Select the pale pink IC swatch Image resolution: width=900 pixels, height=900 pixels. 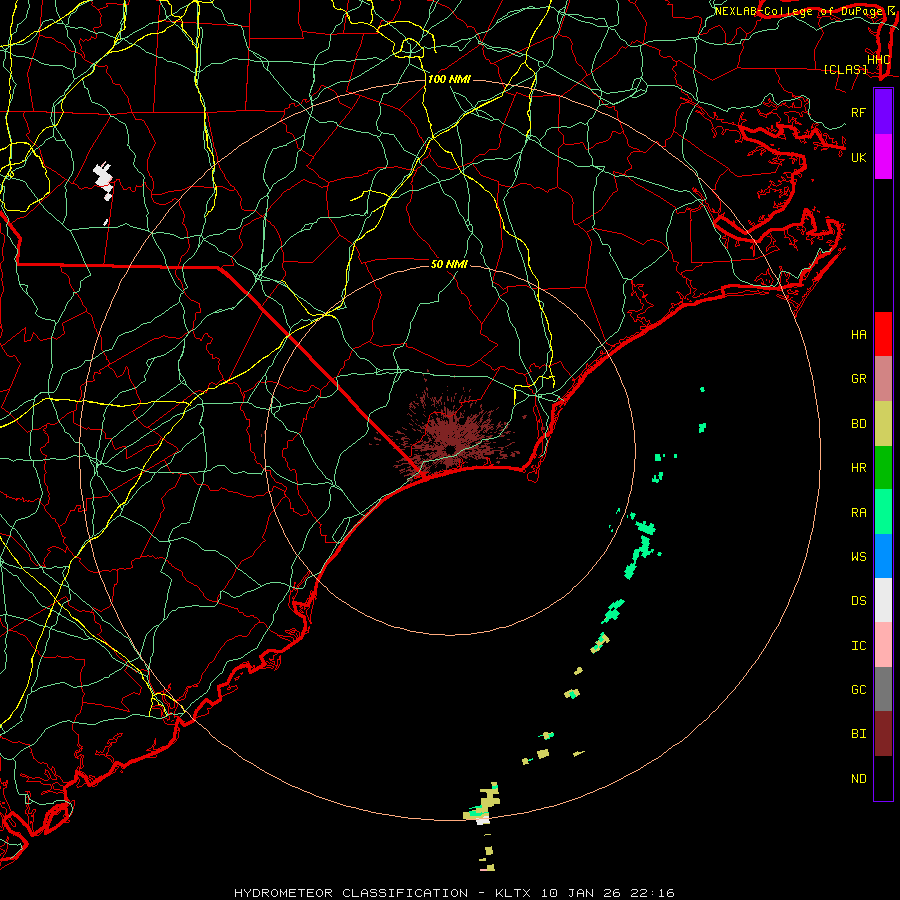click(883, 645)
